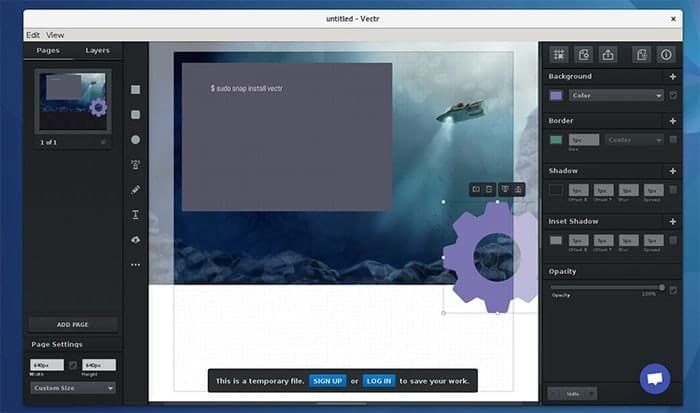
Task: Expand the Custom Size page dropdown
Action: (73, 388)
